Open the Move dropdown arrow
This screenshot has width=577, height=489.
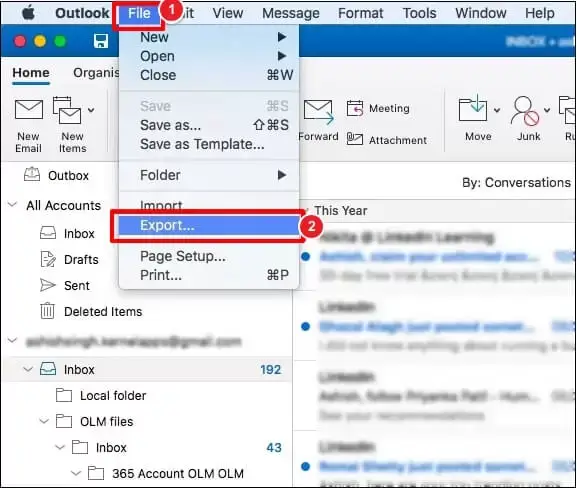point(497,110)
